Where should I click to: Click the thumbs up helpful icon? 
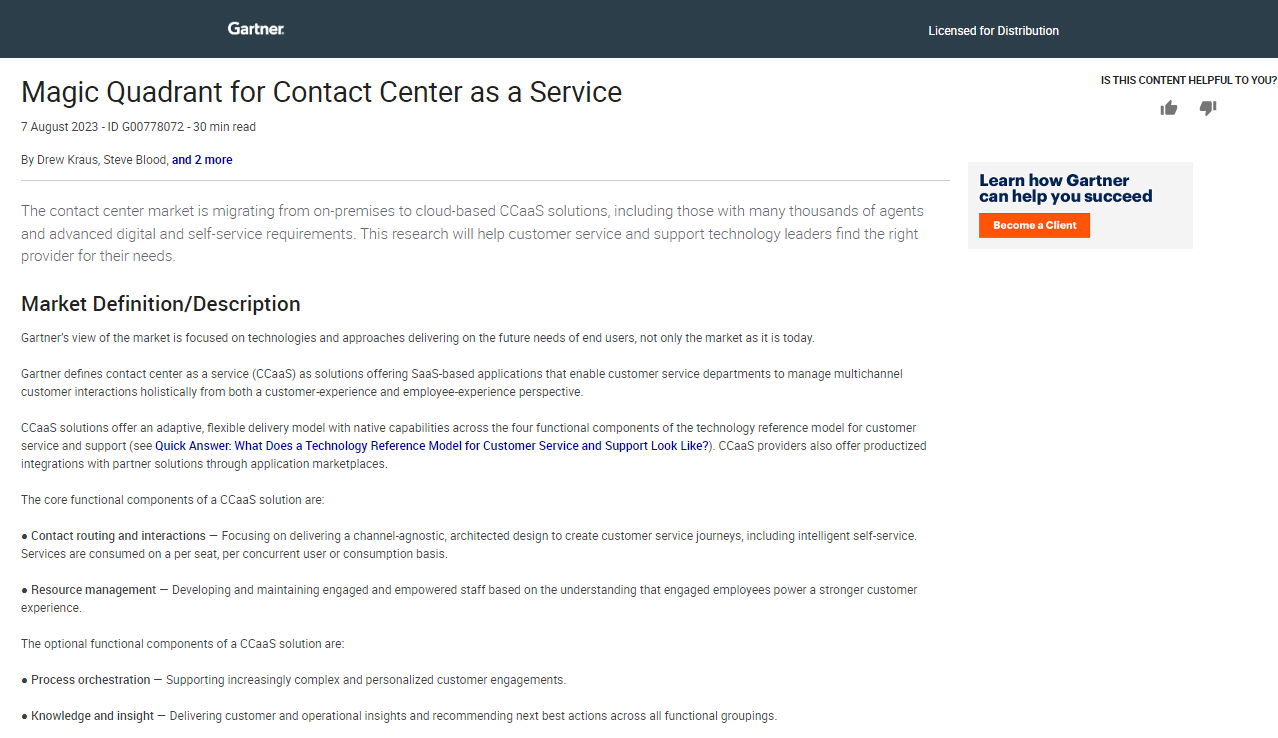tap(1168, 108)
